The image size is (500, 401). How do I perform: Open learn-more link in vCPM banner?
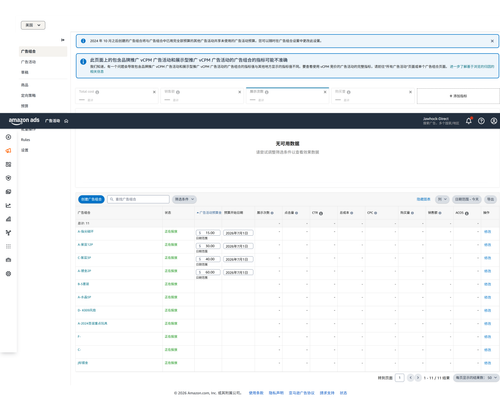coord(472,67)
